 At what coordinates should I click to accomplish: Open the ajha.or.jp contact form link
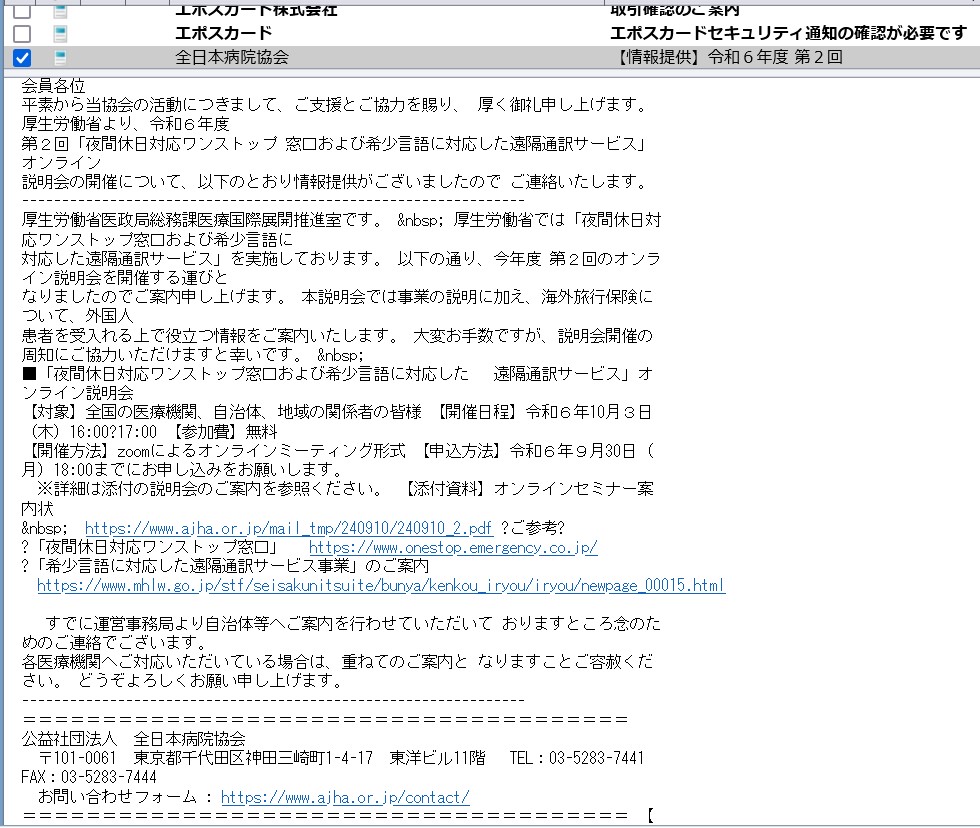(x=345, y=797)
